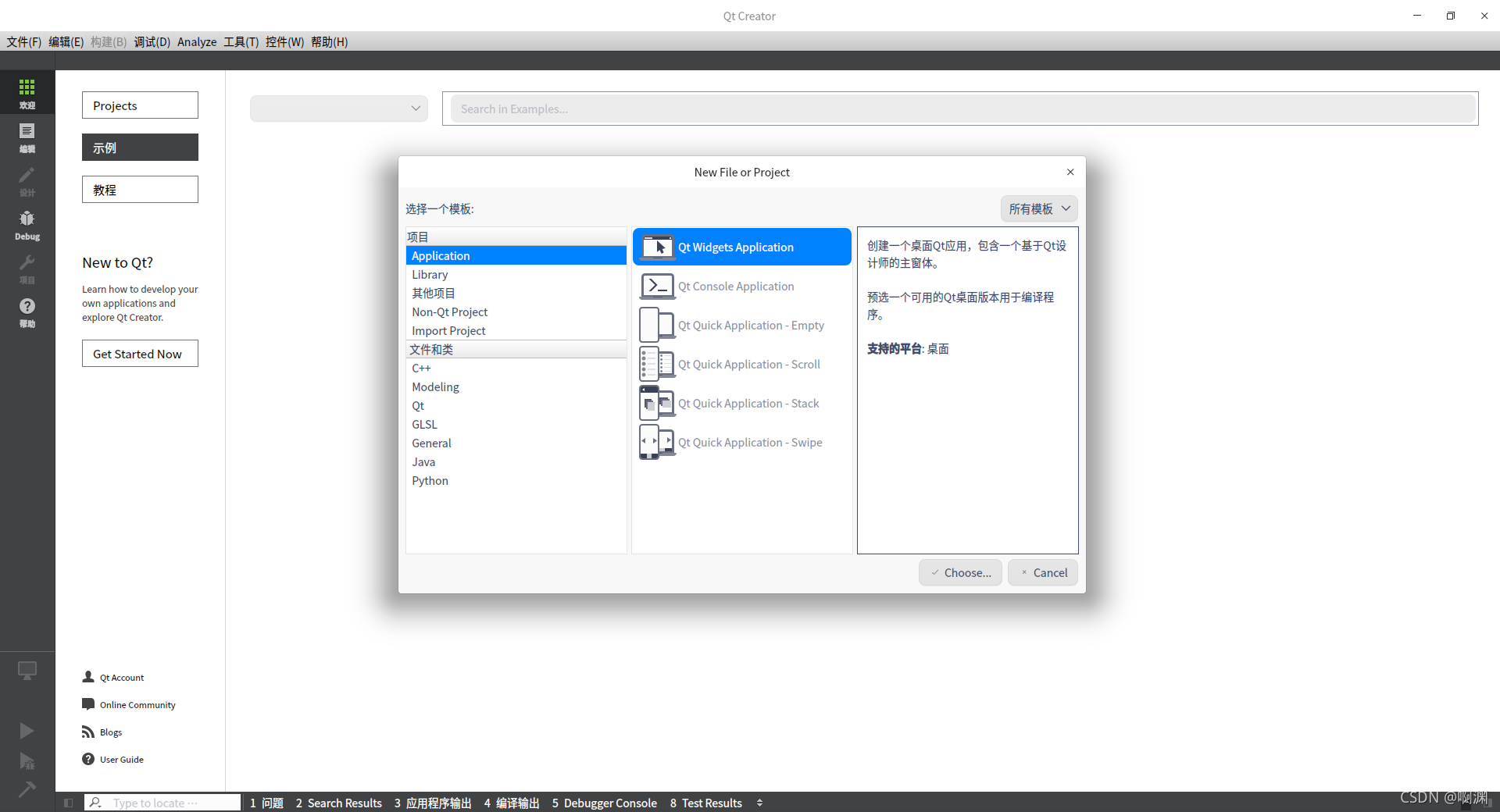Click the locator magnifier icon
1500x812 pixels.
tap(95, 803)
